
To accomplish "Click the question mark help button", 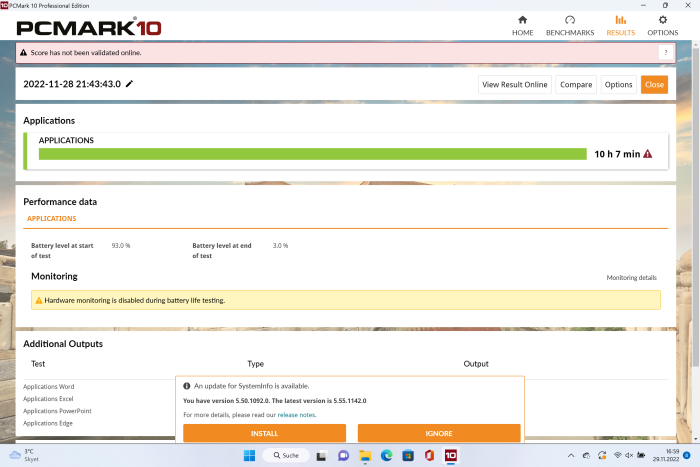I will point(665,52).
